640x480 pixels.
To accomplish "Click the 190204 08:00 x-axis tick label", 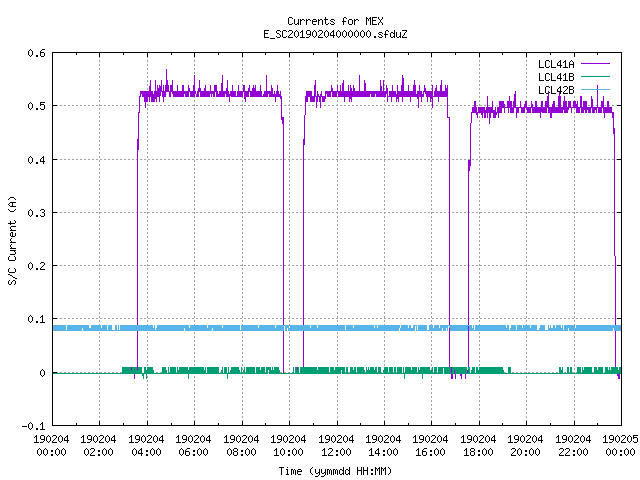I will coord(241,445).
